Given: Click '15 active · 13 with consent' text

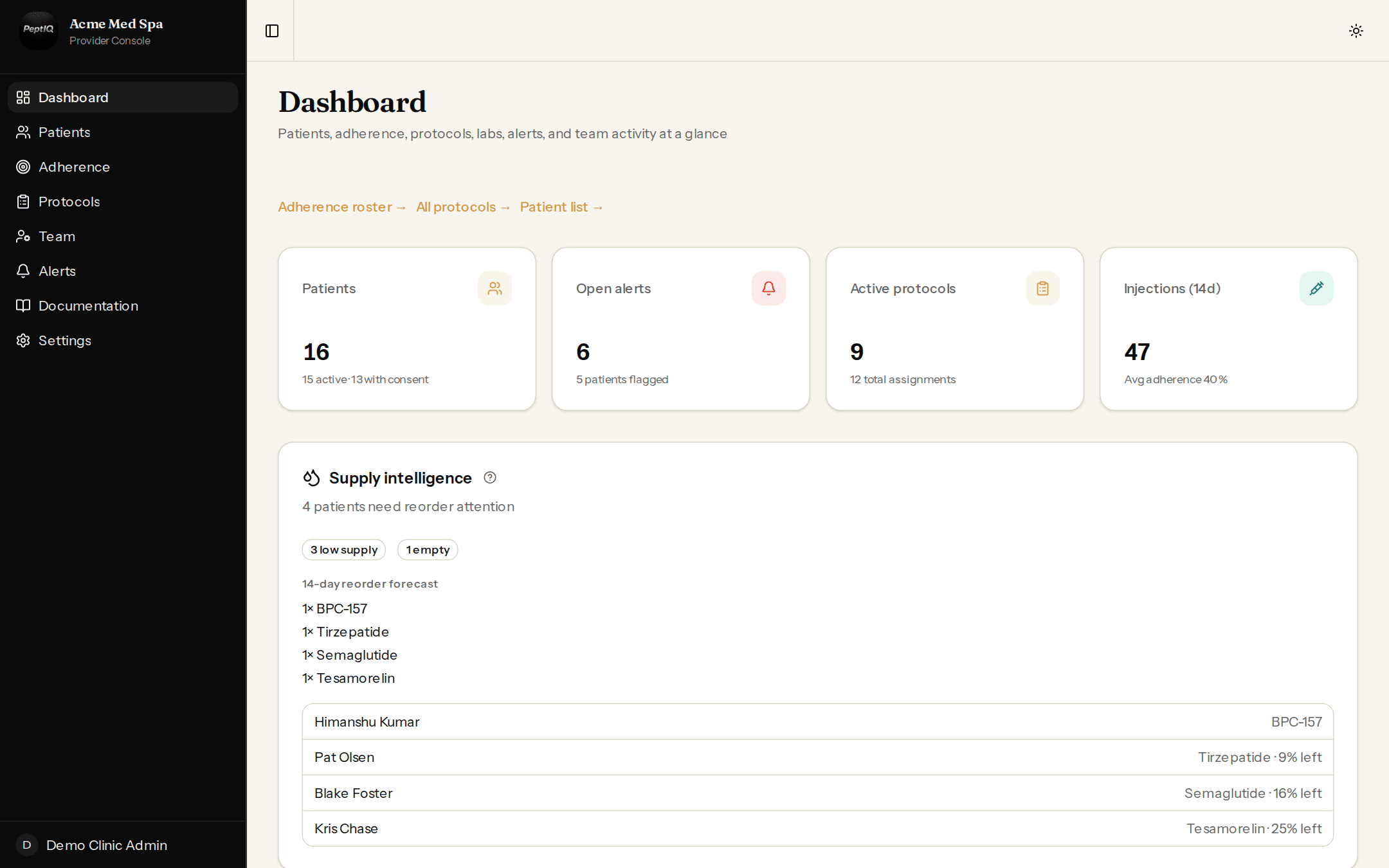Looking at the screenshot, I should 365,379.
